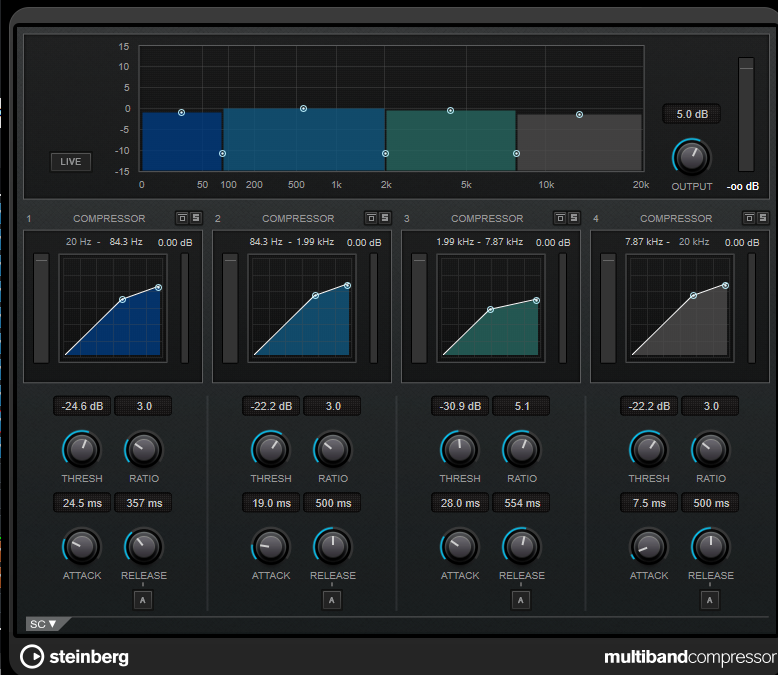Screen dimensions: 778x675
Task: Click band 3 lower frequency 1.99 kHz
Action: [455, 242]
